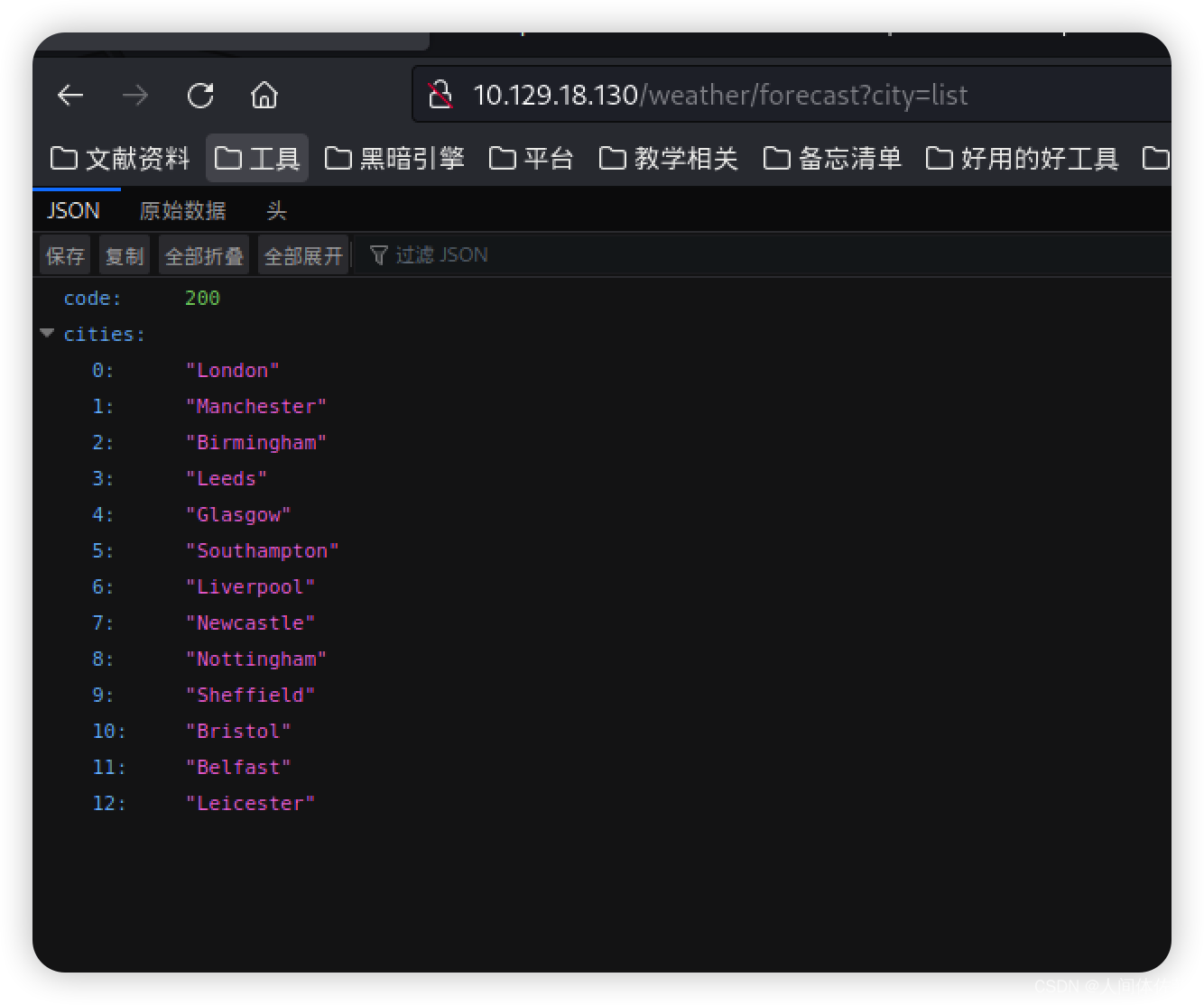The width and height of the screenshot is (1204, 1005).
Task: Click 全部展开 to expand all
Action: pos(303,255)
